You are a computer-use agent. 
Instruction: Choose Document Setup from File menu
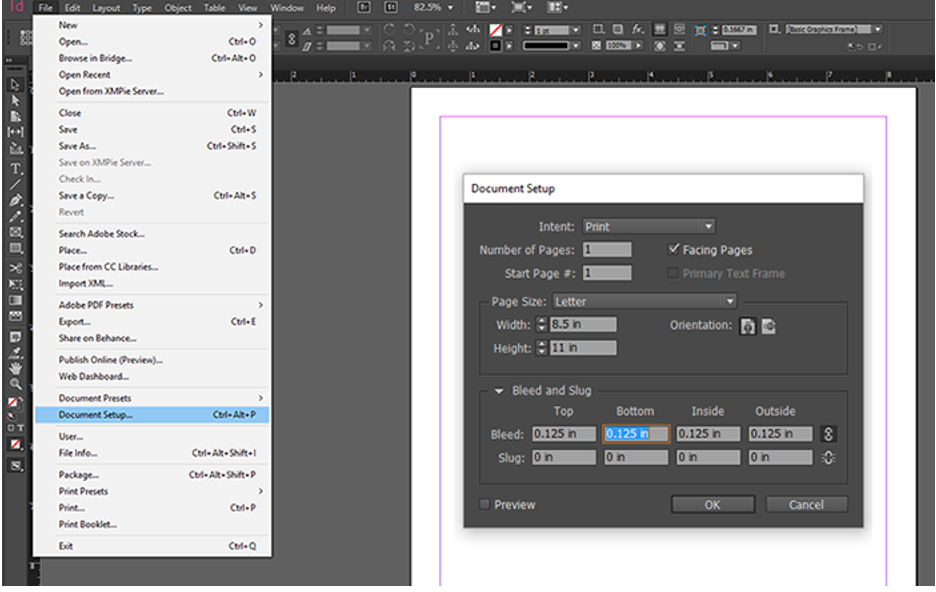95,415
